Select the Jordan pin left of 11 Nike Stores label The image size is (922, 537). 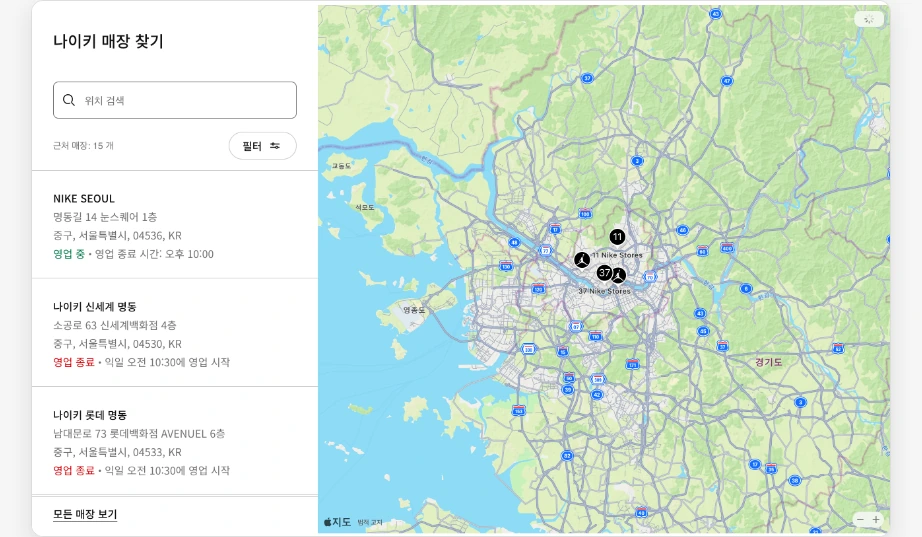(x=582, y=260)
